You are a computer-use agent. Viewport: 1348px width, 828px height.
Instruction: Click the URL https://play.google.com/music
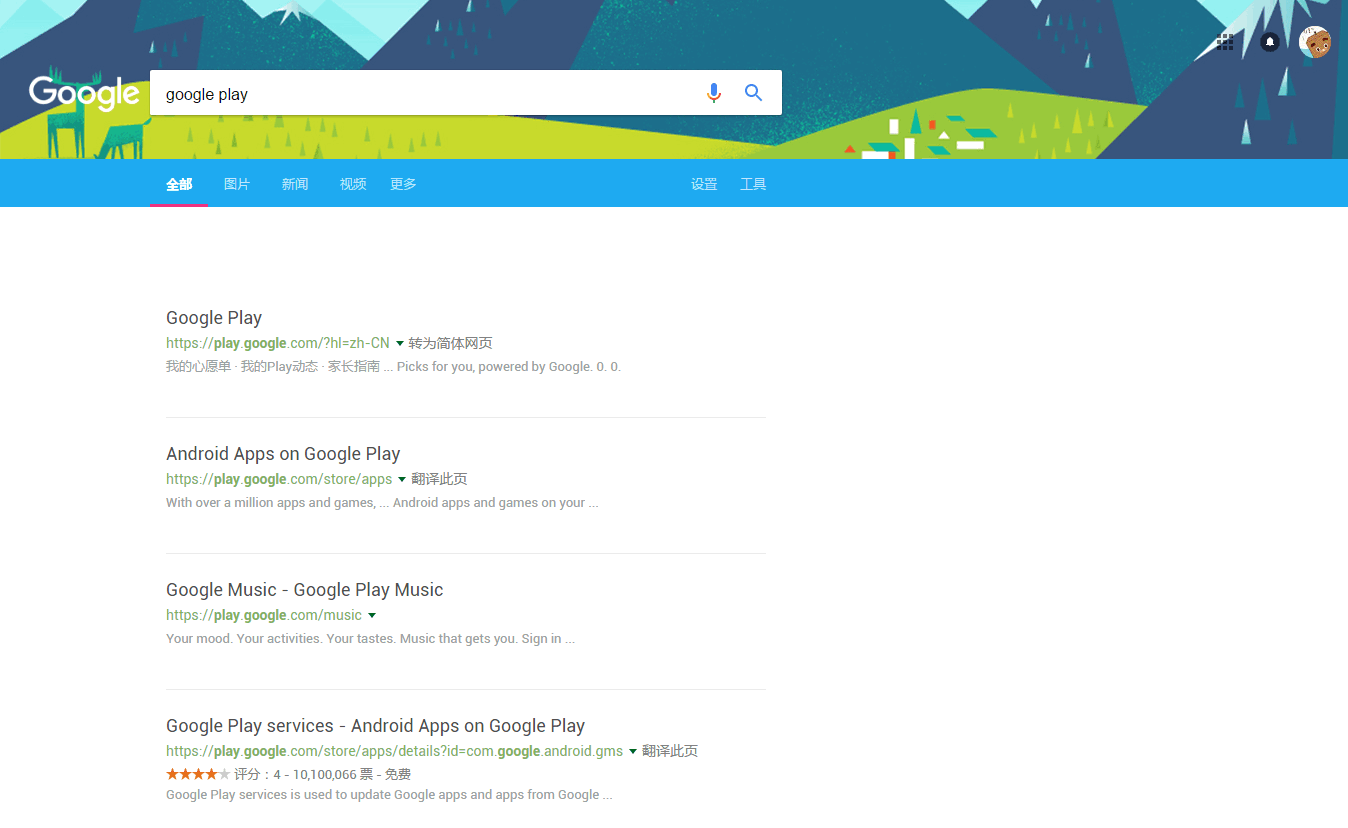pos(264,615)
